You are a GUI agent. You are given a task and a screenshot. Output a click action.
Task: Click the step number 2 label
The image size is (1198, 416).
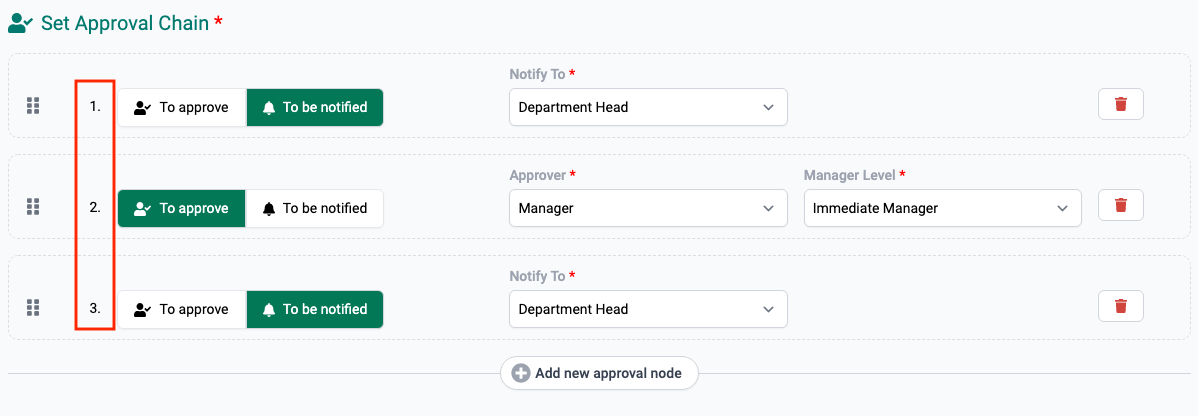[x=95, y=208]
